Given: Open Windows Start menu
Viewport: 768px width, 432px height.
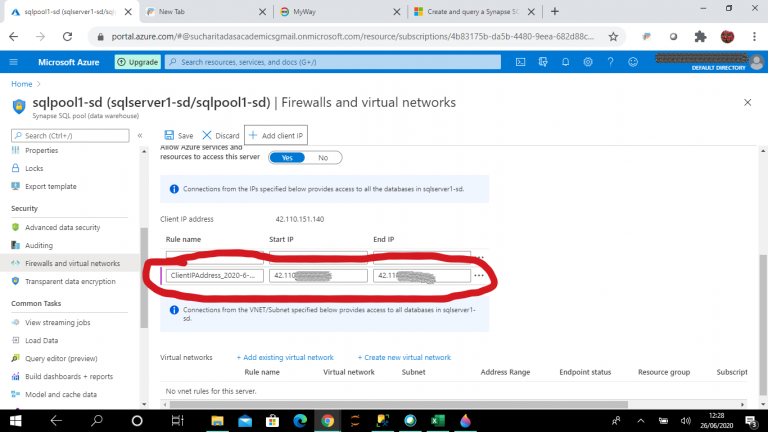Looking at the screenshot, I should [15, 421].
